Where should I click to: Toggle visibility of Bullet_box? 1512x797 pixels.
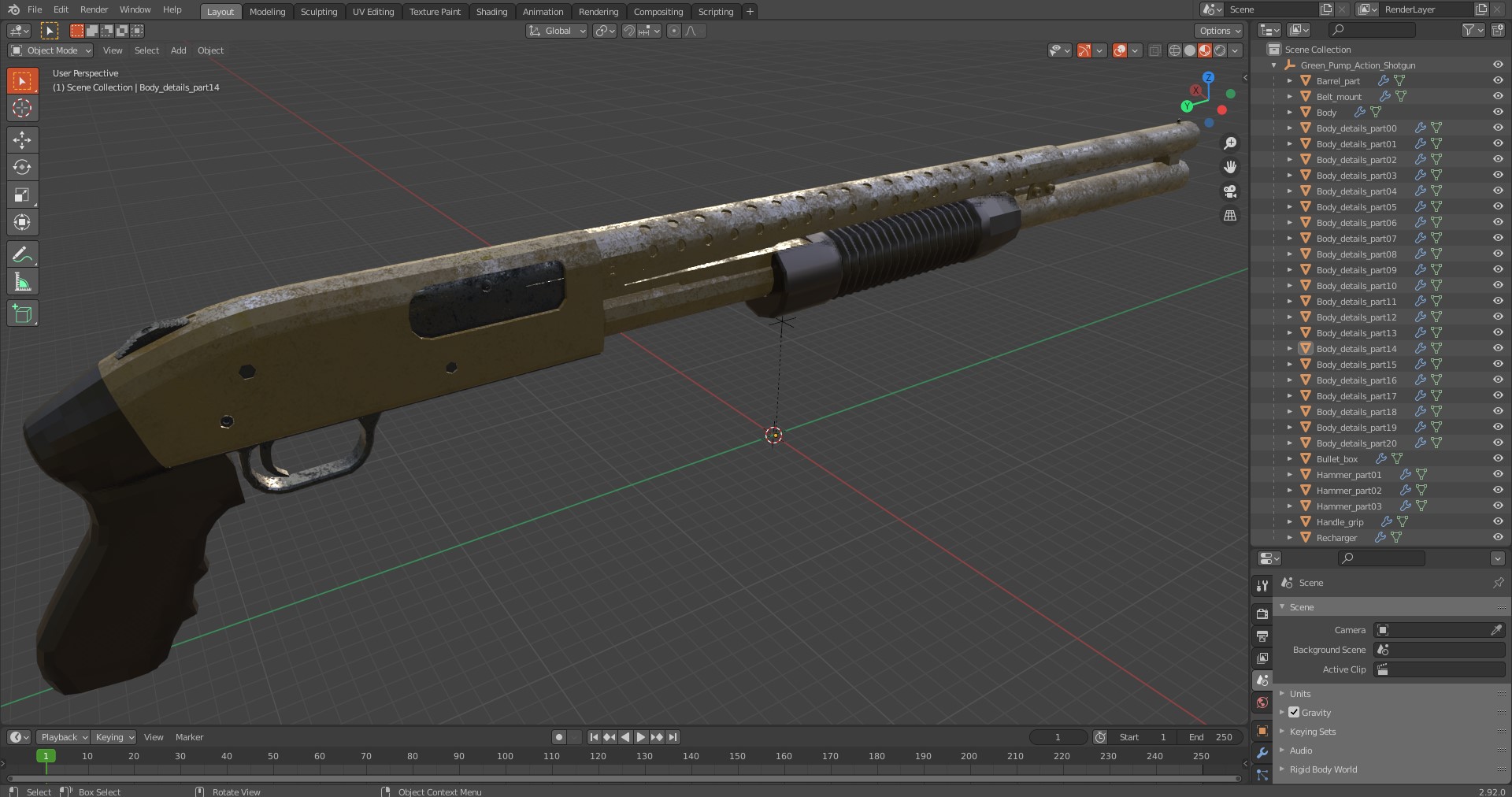coord(1498,458)
